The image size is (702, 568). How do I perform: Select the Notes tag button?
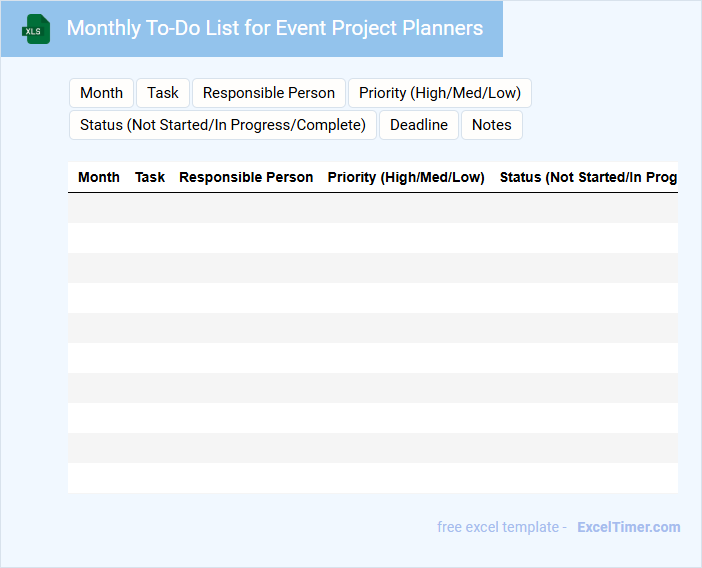[491, 125]
